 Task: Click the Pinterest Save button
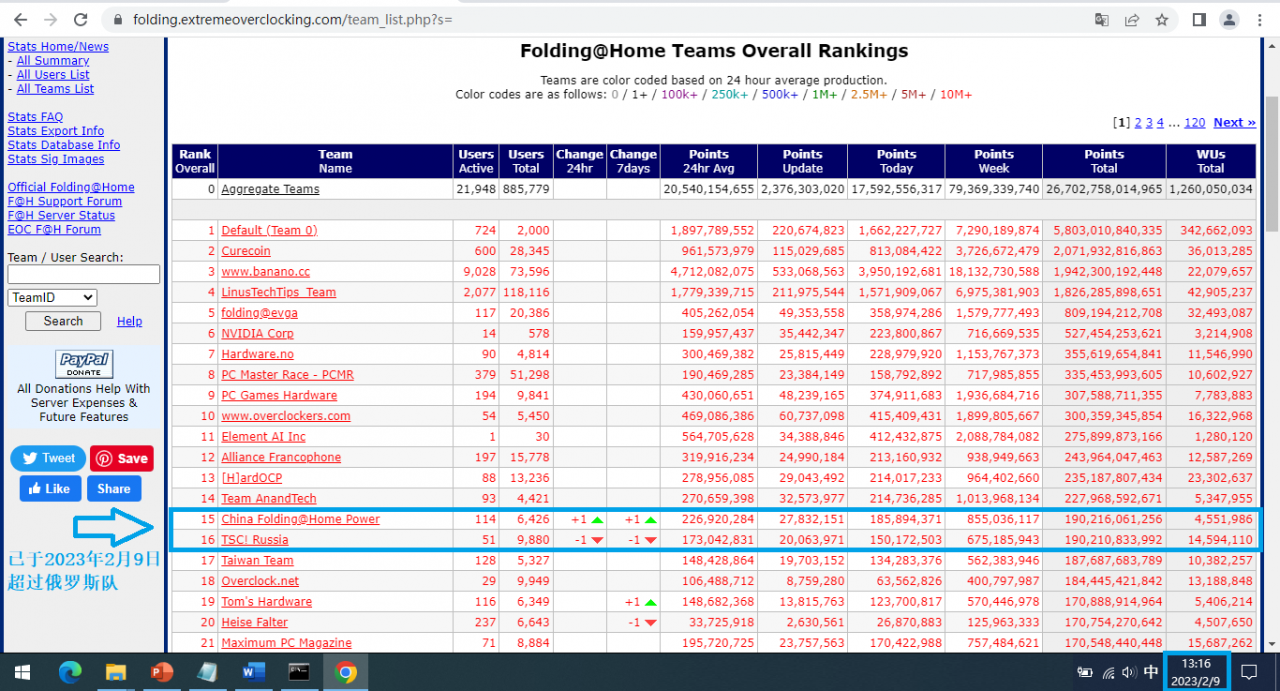coord(122,458)
